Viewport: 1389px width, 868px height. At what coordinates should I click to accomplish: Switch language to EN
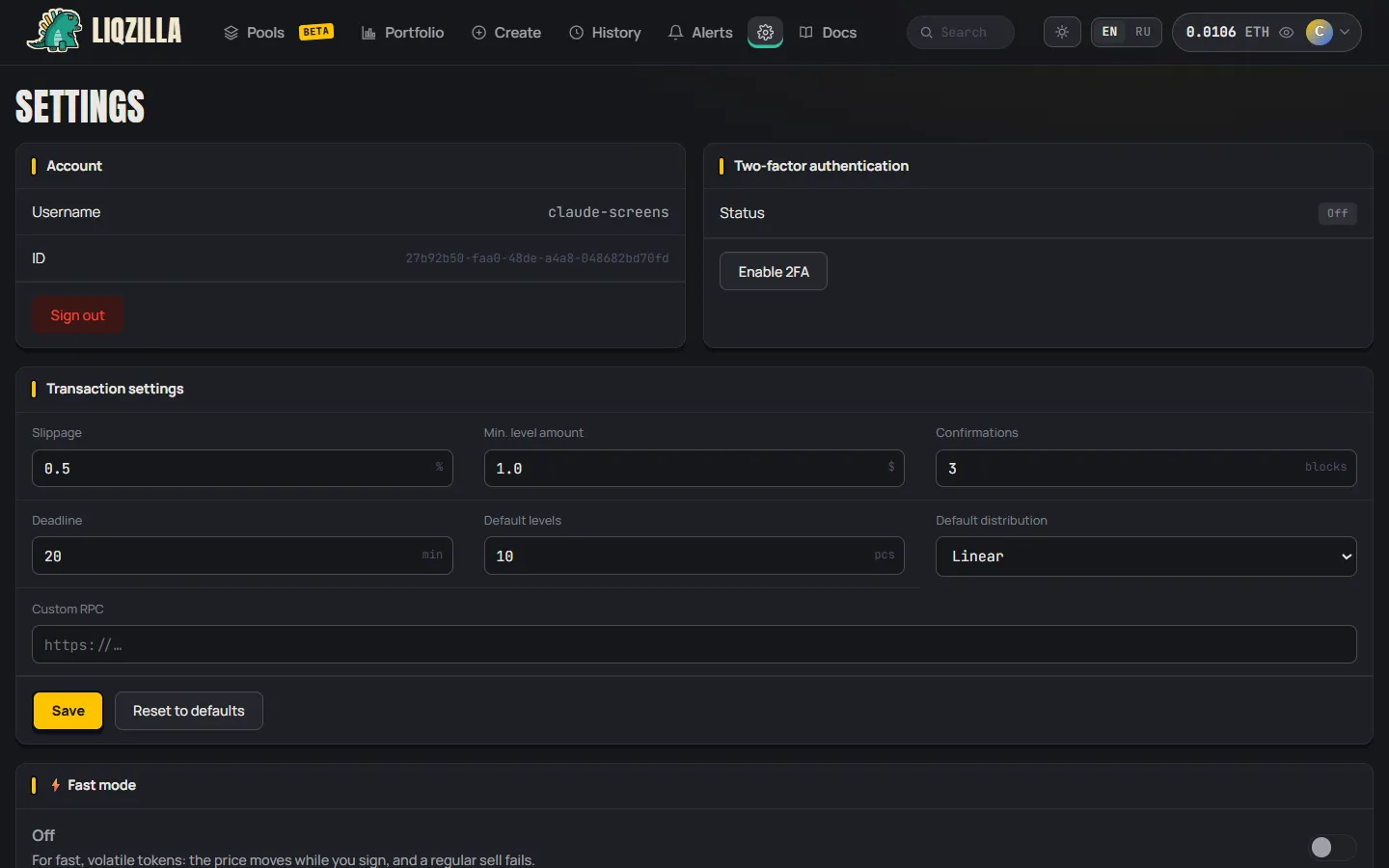coord(1109,32)
